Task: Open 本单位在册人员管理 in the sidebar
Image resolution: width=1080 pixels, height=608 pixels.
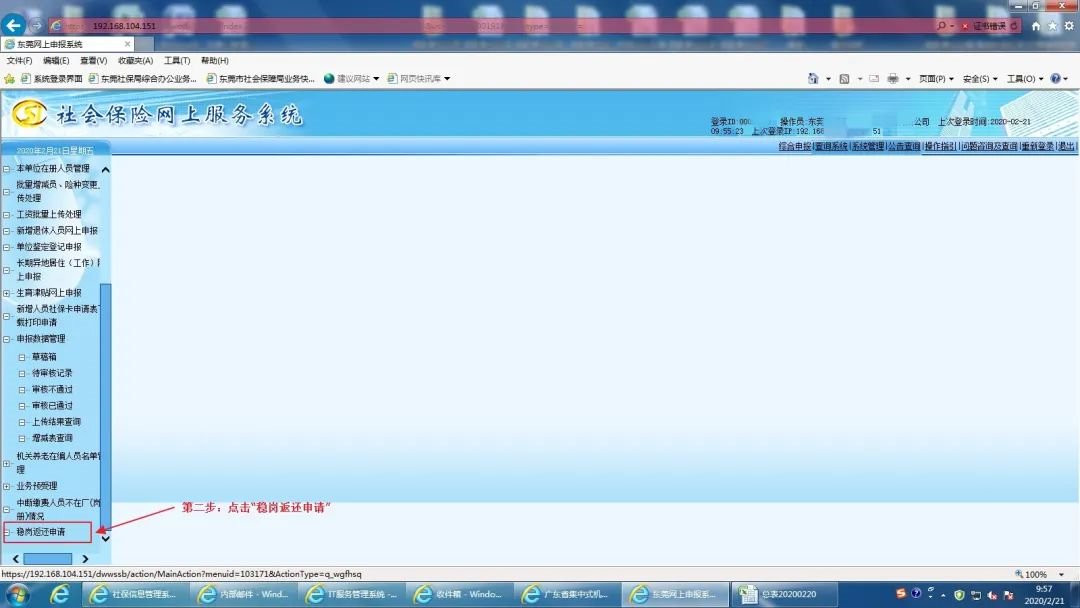Action: pyautogui.click(x=53, y=169)
